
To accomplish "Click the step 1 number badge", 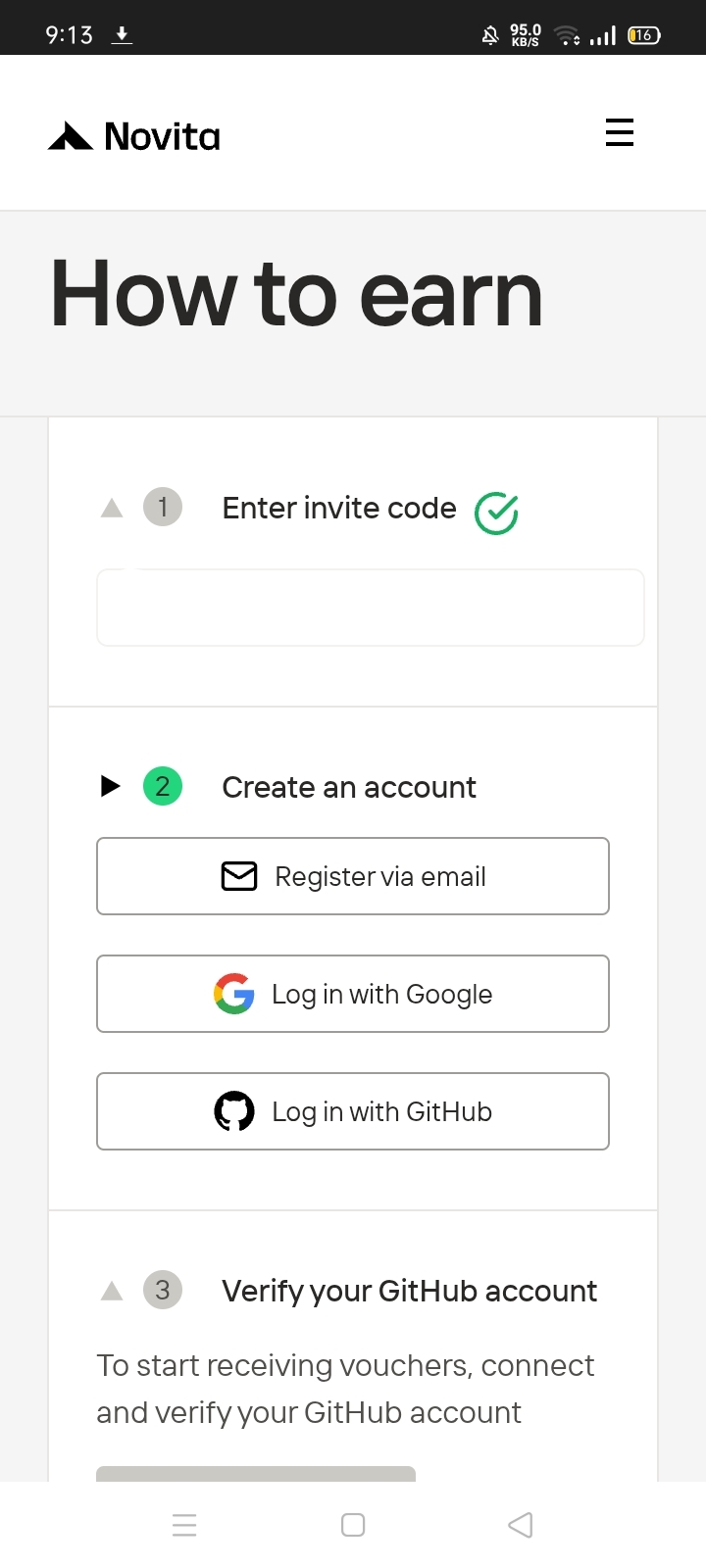I will tap(163, 508).
